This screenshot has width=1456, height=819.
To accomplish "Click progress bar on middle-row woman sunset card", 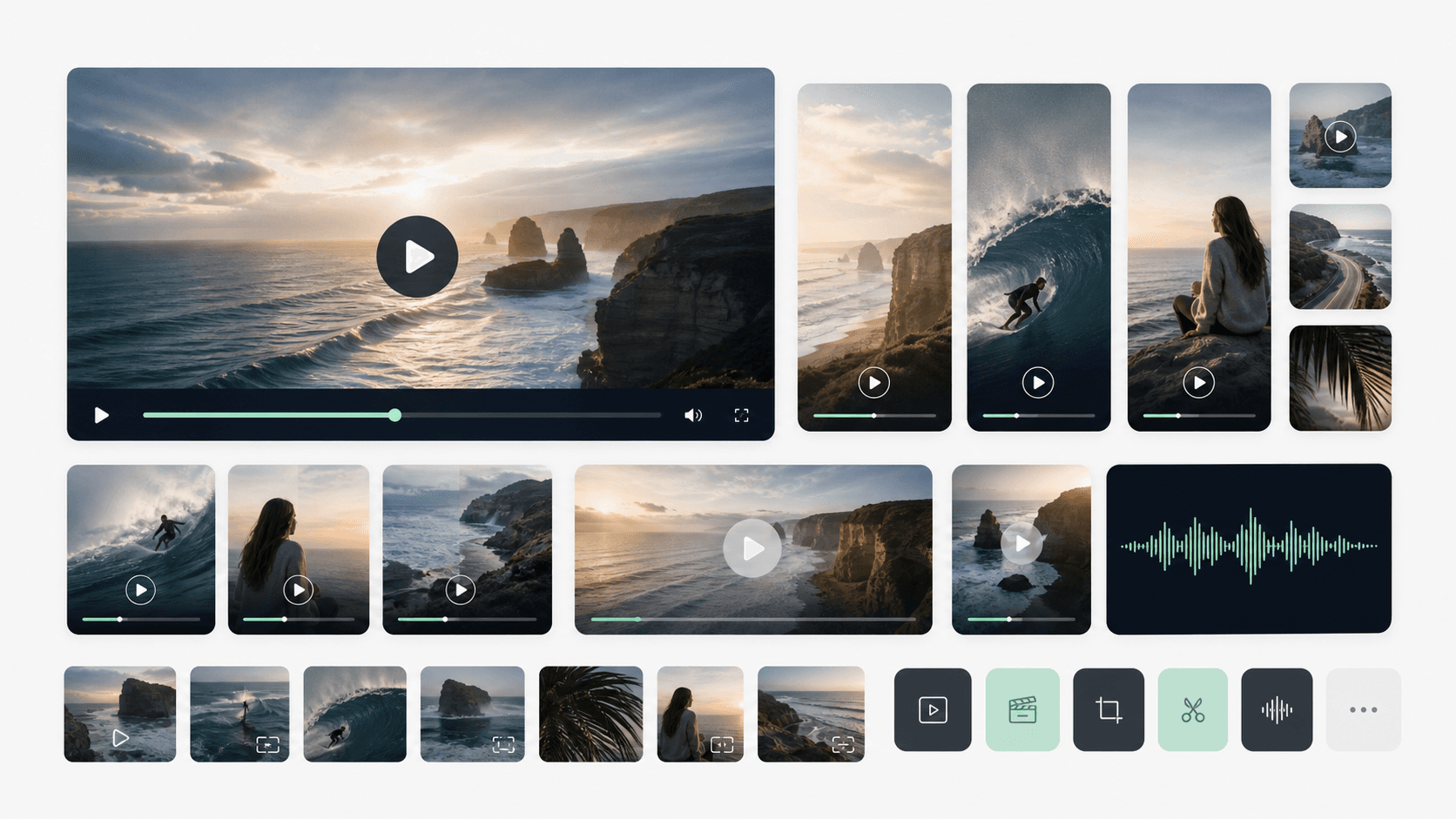I will (299, 619).
